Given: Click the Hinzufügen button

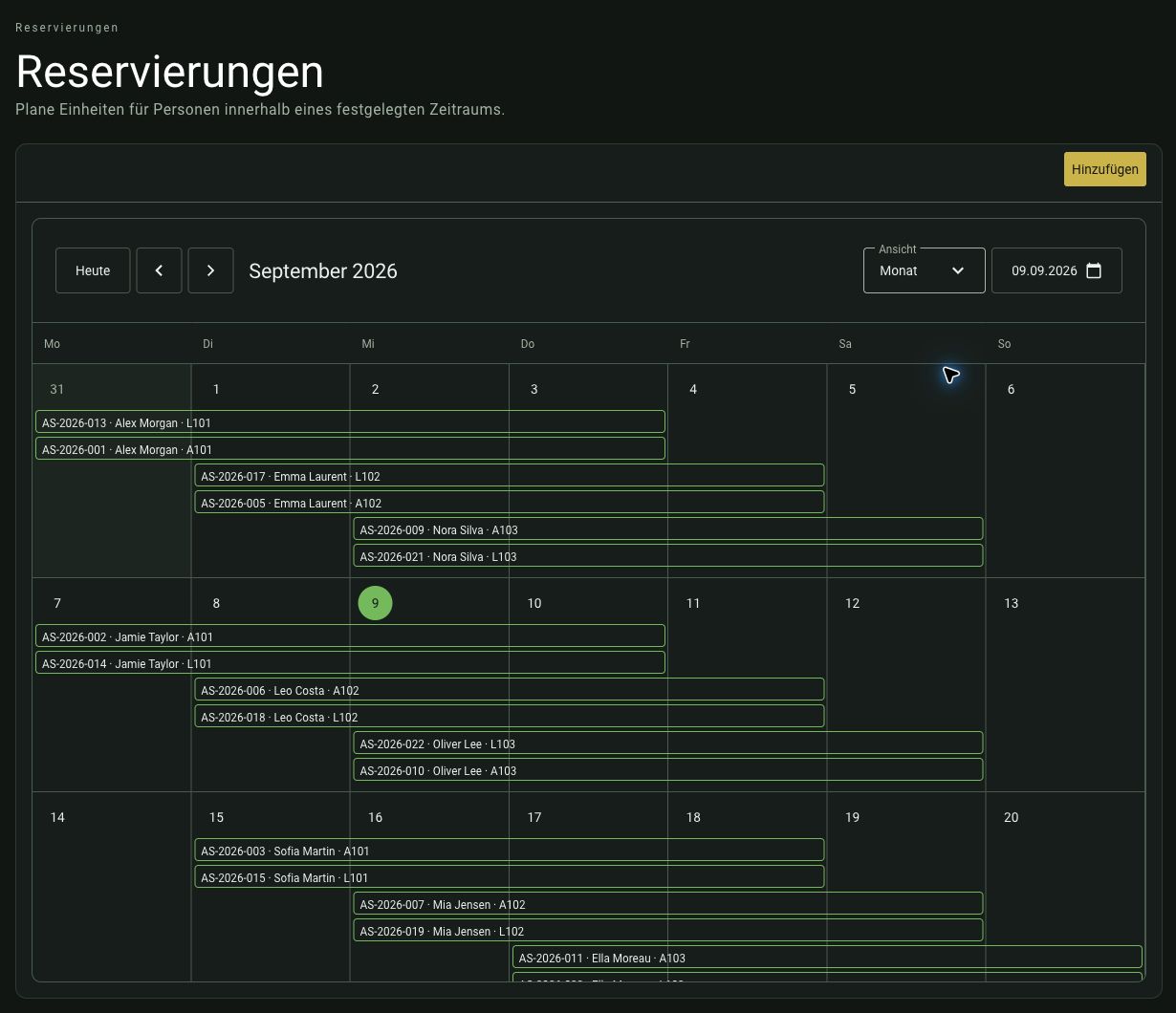Looking at the screenshot, I should 1105,169.
